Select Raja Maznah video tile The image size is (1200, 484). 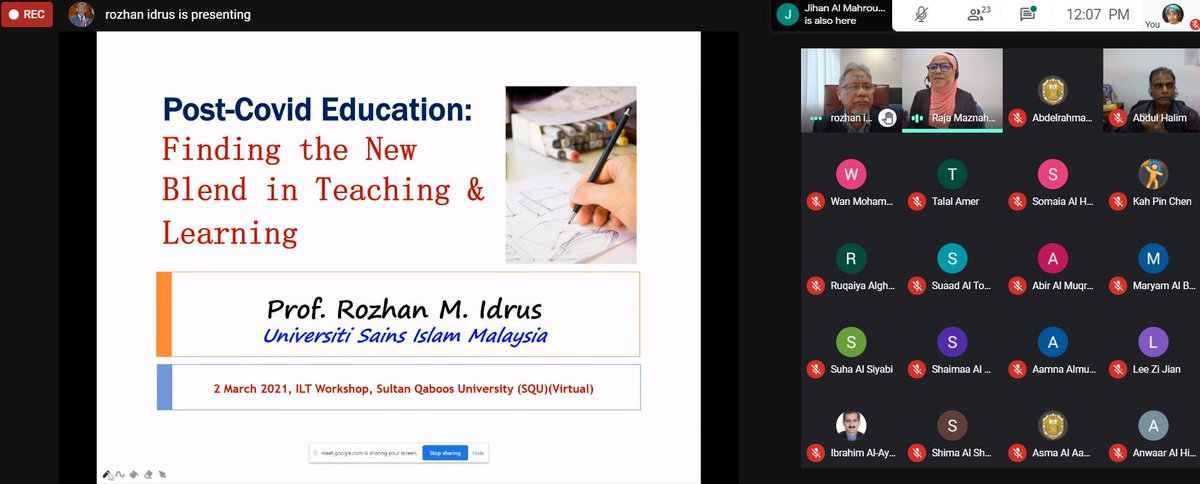coord(952,90)
